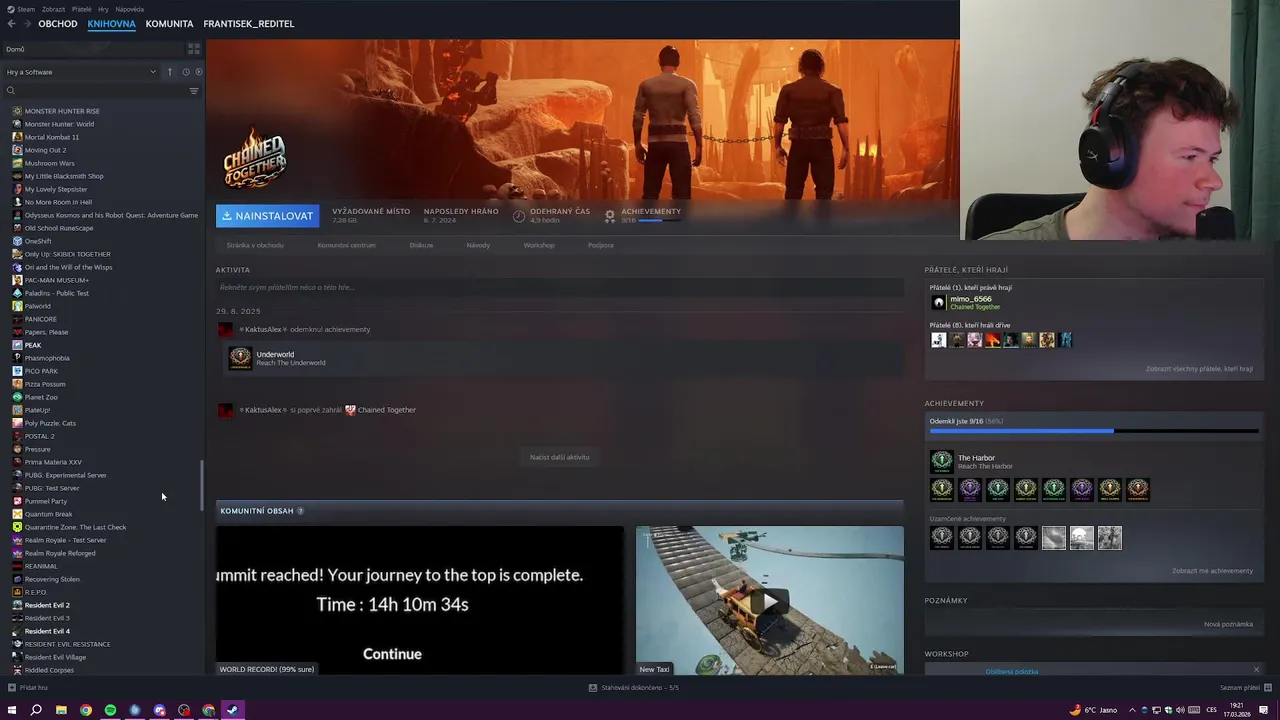Open the FRANTISEK_REDITEL profile tab

(249, 24)
